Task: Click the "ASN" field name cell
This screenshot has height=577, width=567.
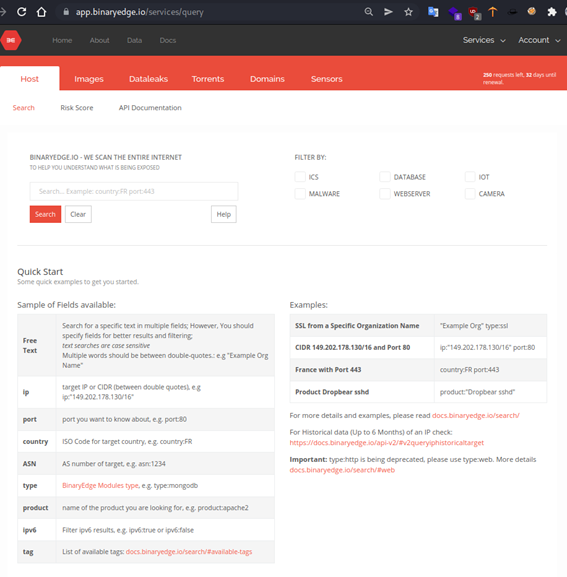Action: (37, 464)
